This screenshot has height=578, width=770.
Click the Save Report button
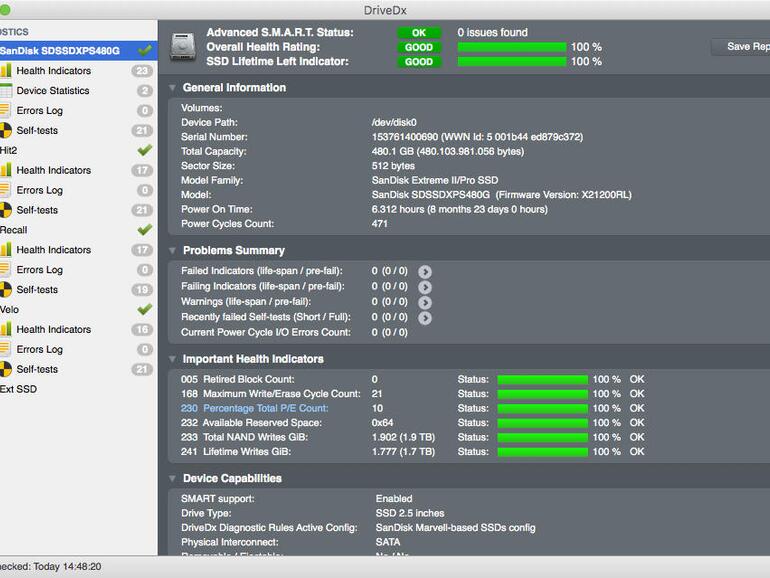point(741,47)
